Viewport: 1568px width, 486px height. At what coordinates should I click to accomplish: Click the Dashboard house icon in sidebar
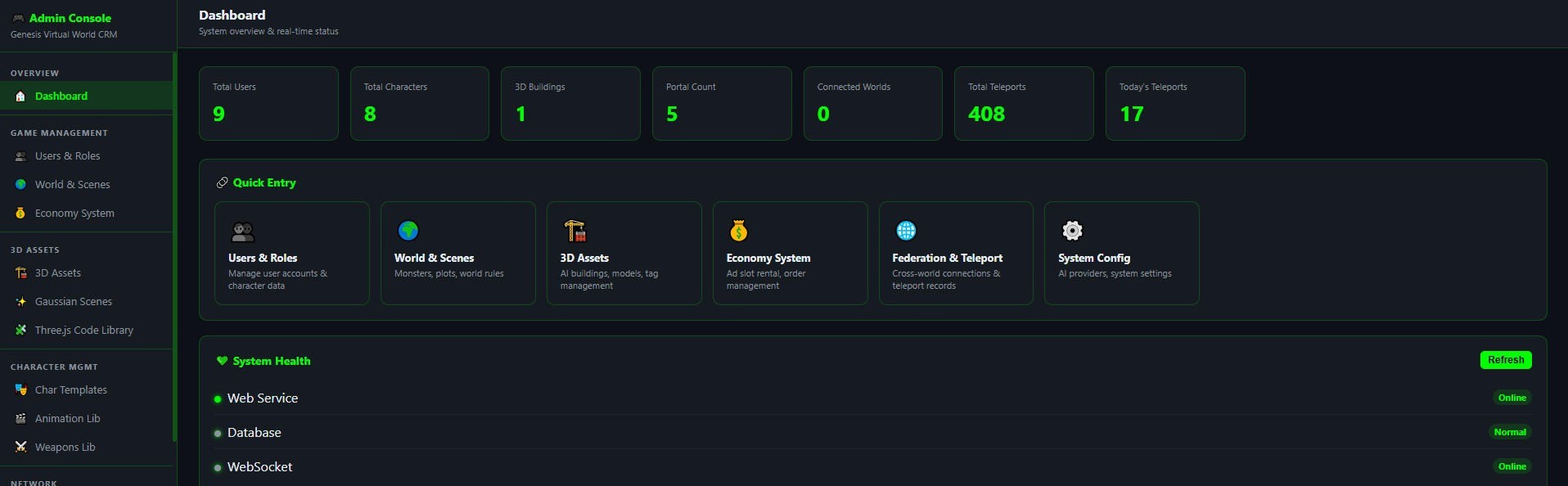(x=20, y=97)
